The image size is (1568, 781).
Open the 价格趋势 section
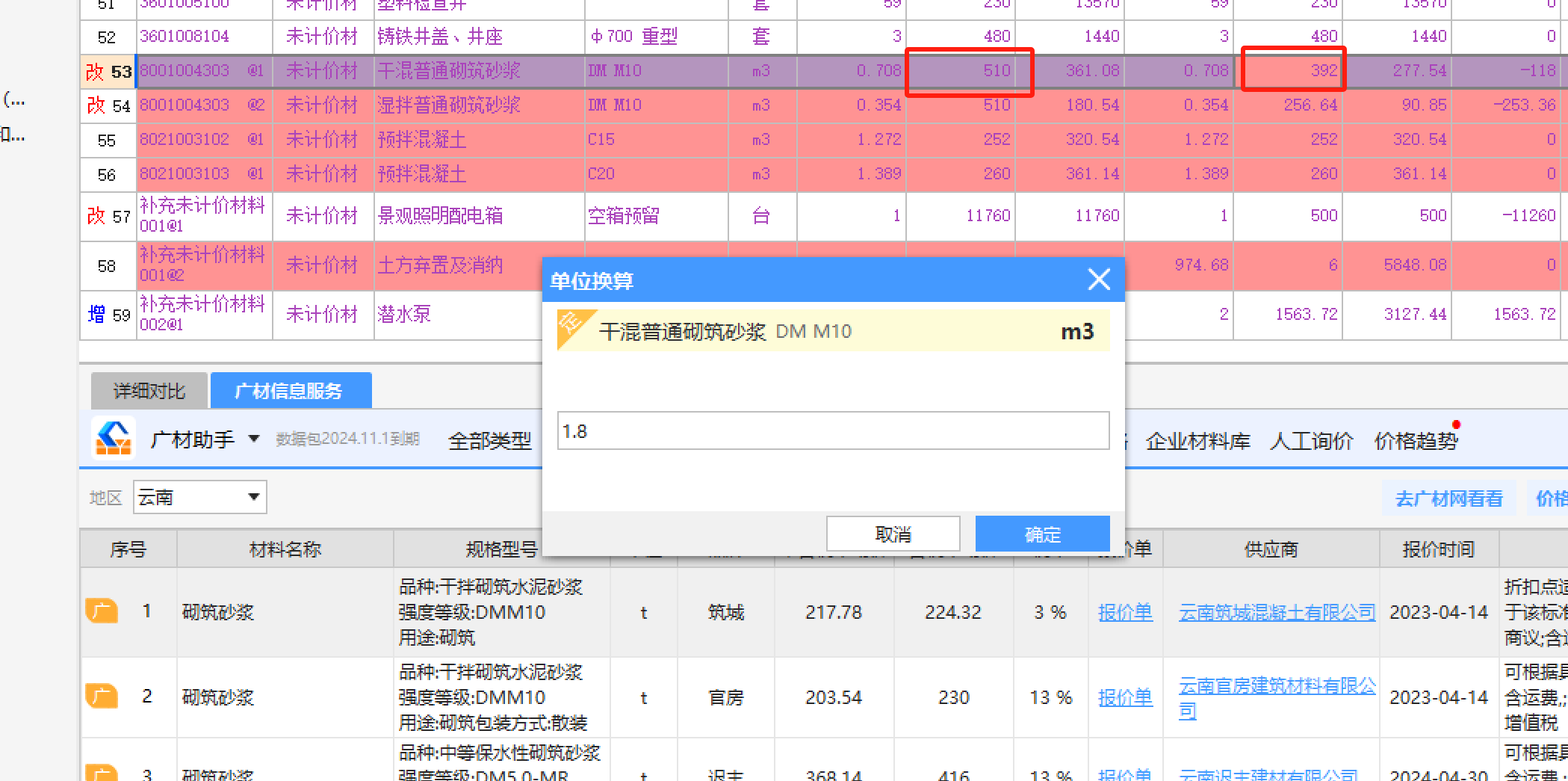point(1416,441)
